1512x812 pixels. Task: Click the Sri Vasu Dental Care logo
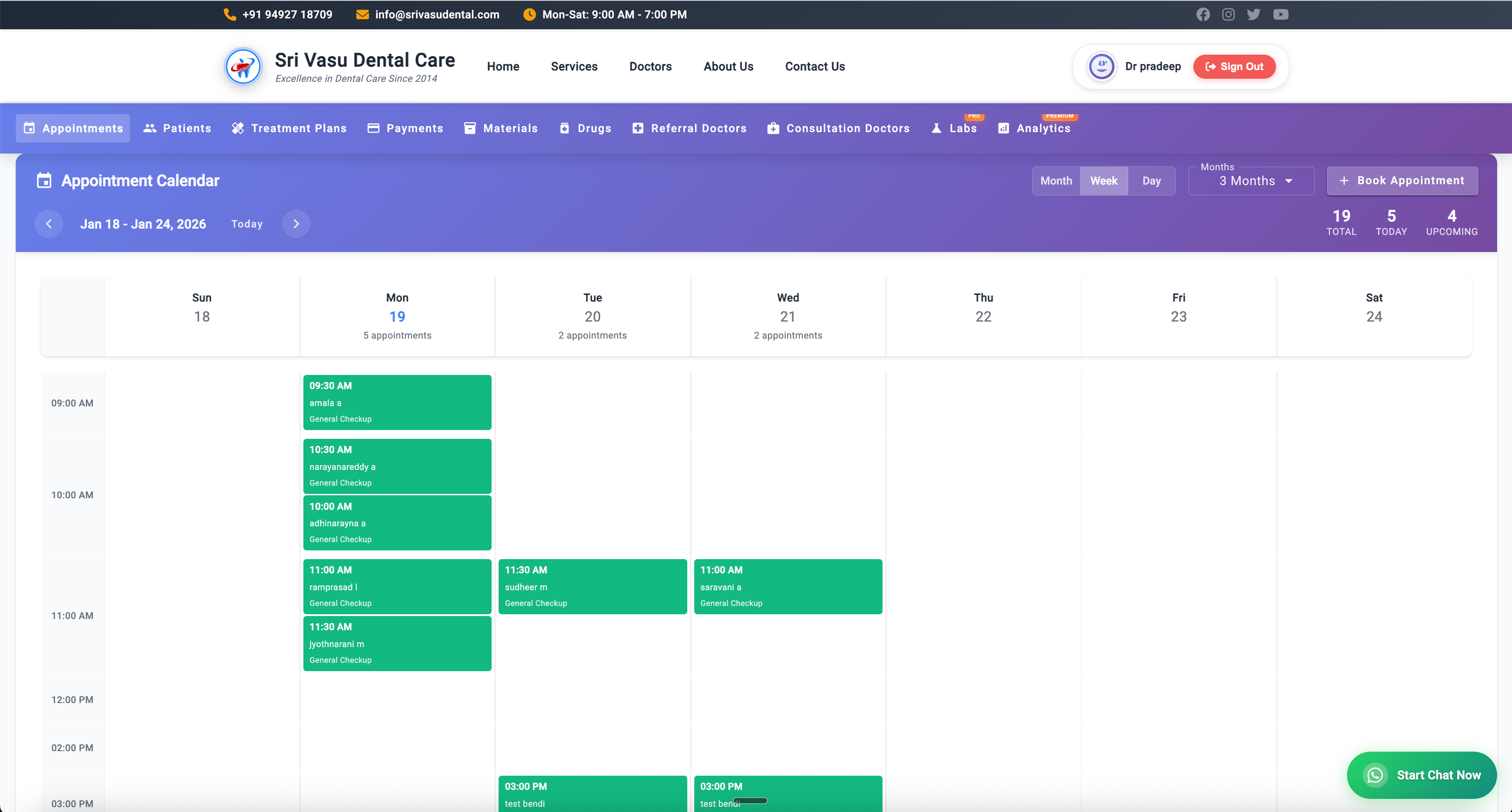tap(243, 67)
